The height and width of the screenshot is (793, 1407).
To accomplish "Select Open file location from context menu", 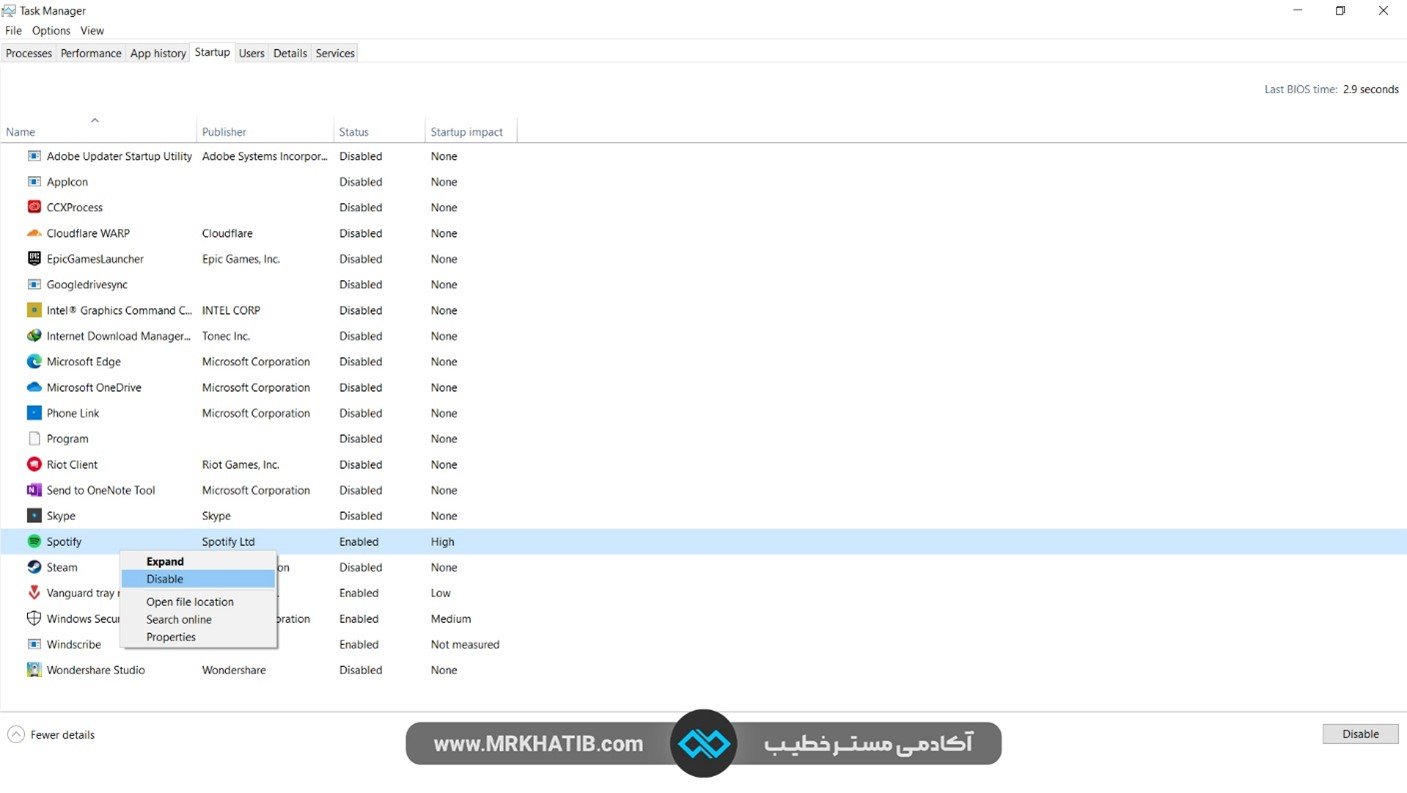I will pos(198,602).
